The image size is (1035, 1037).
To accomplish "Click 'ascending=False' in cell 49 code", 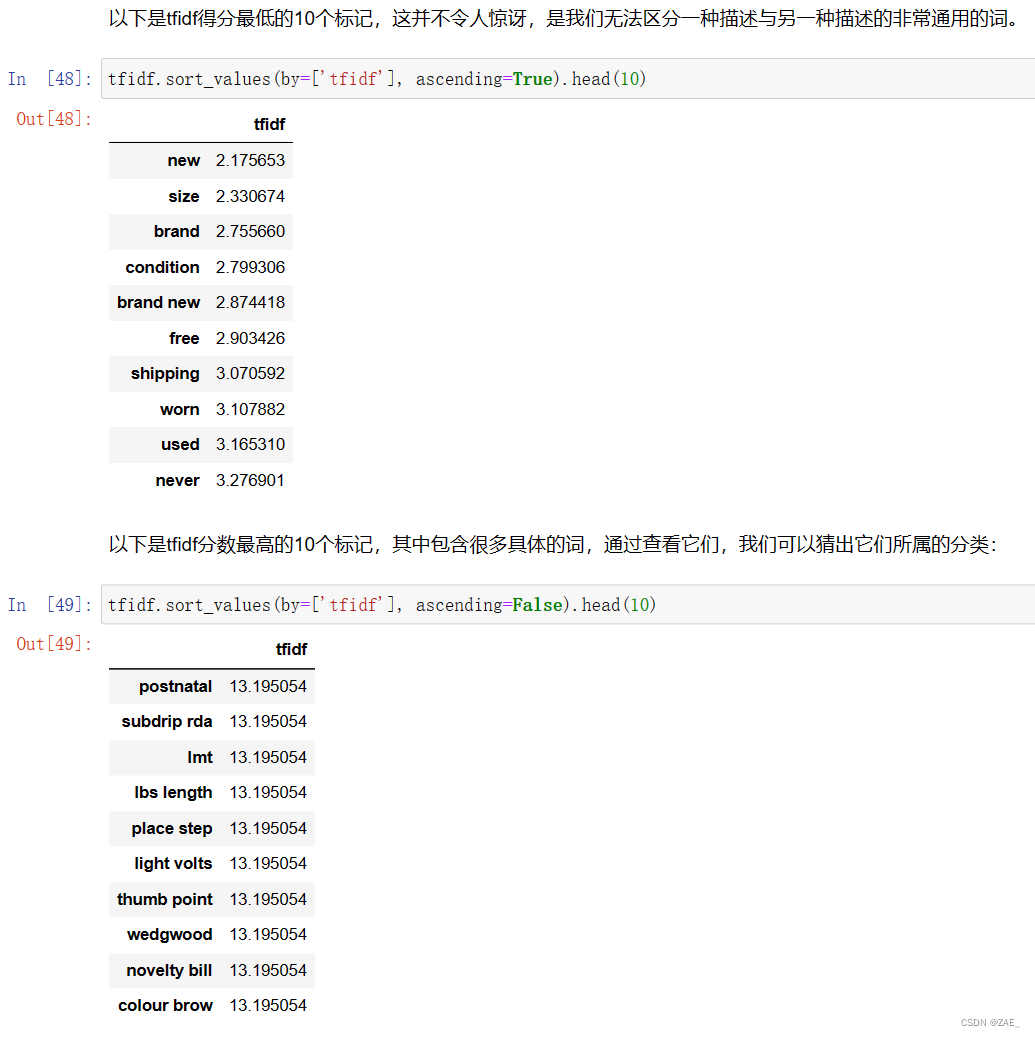I will tap(488, 604).
